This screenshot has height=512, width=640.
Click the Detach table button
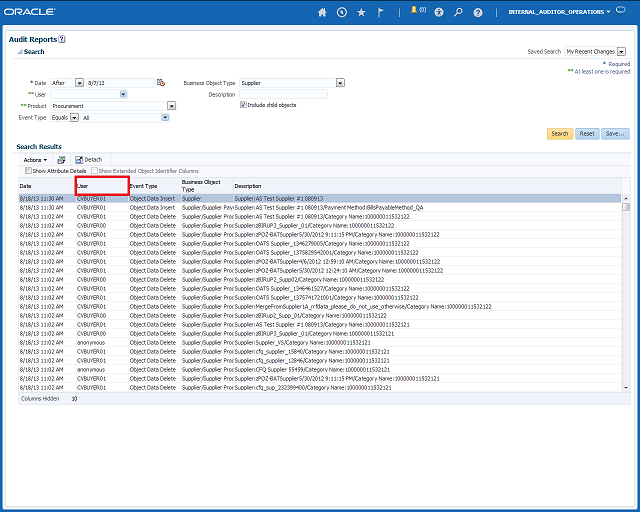coord(89,160)
